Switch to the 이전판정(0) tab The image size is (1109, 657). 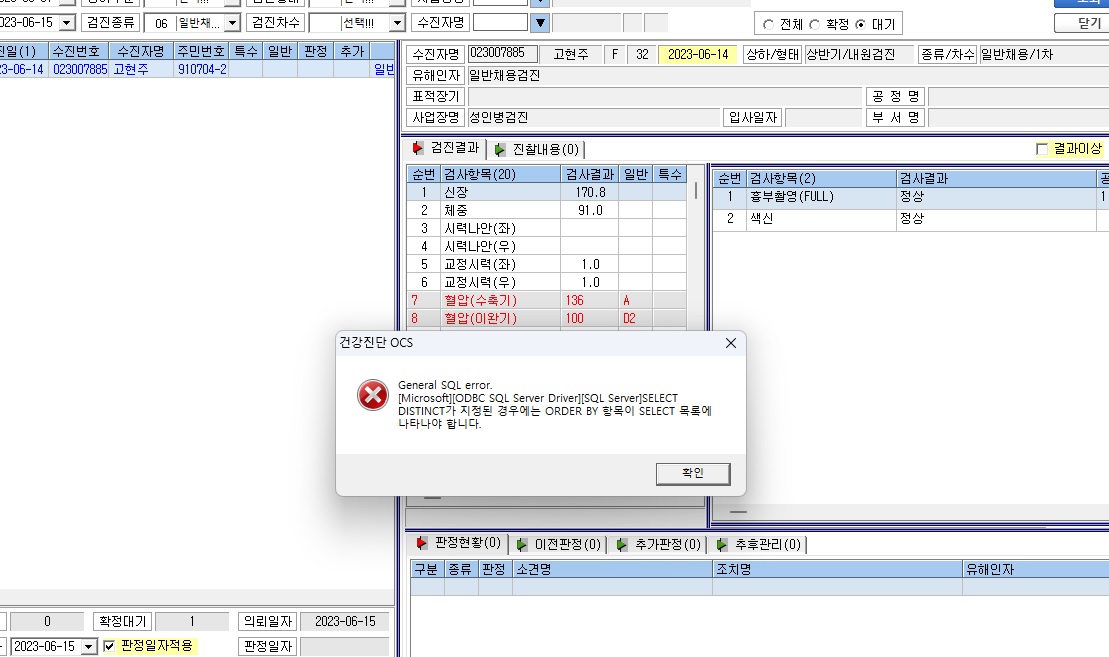coord(559,545)
